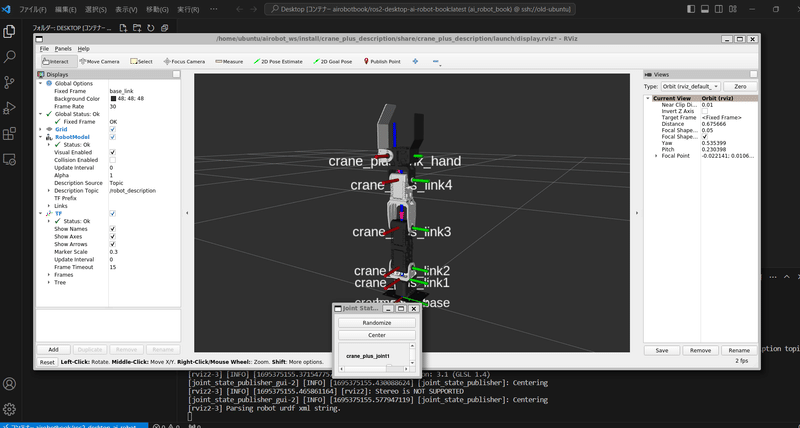
Task: Toggle VS Code secondary side bar layout
Action: [718, 9]
